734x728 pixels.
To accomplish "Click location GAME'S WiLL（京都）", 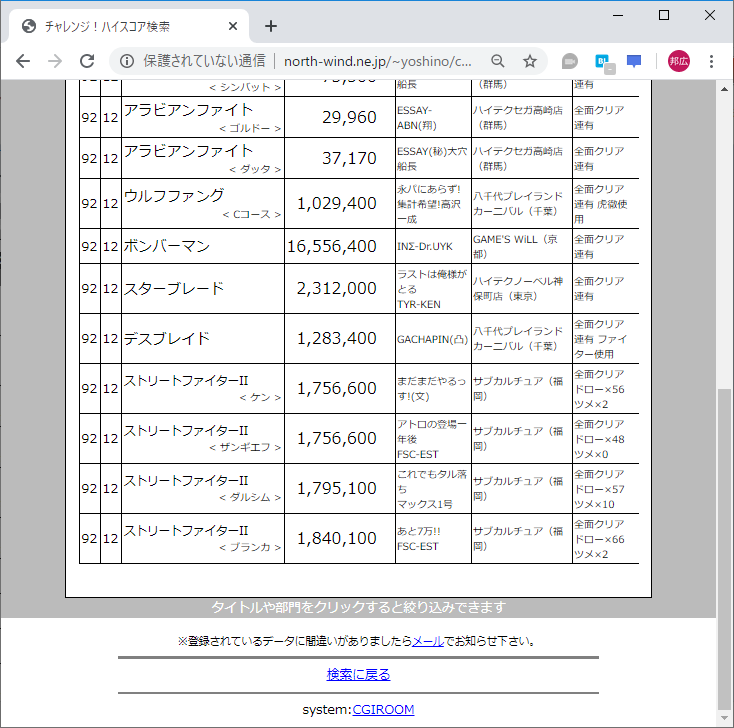I will pos(515,247).
